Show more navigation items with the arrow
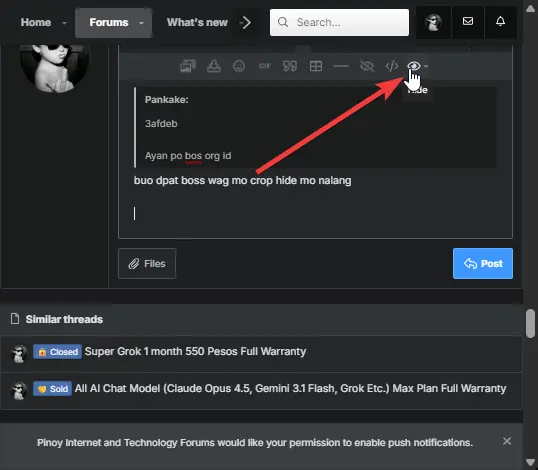The width and height of the screenshot is (538, 470). (245, 23)
